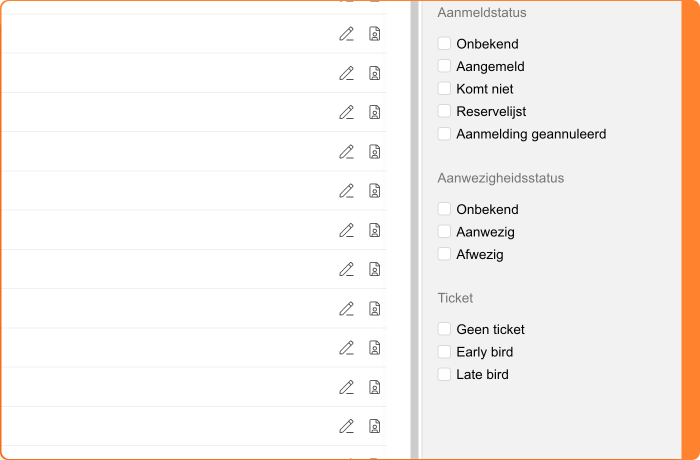The image size is (700, 460).
Task: Select the Reservelijst filter checkbox
Action: point(444,111)
